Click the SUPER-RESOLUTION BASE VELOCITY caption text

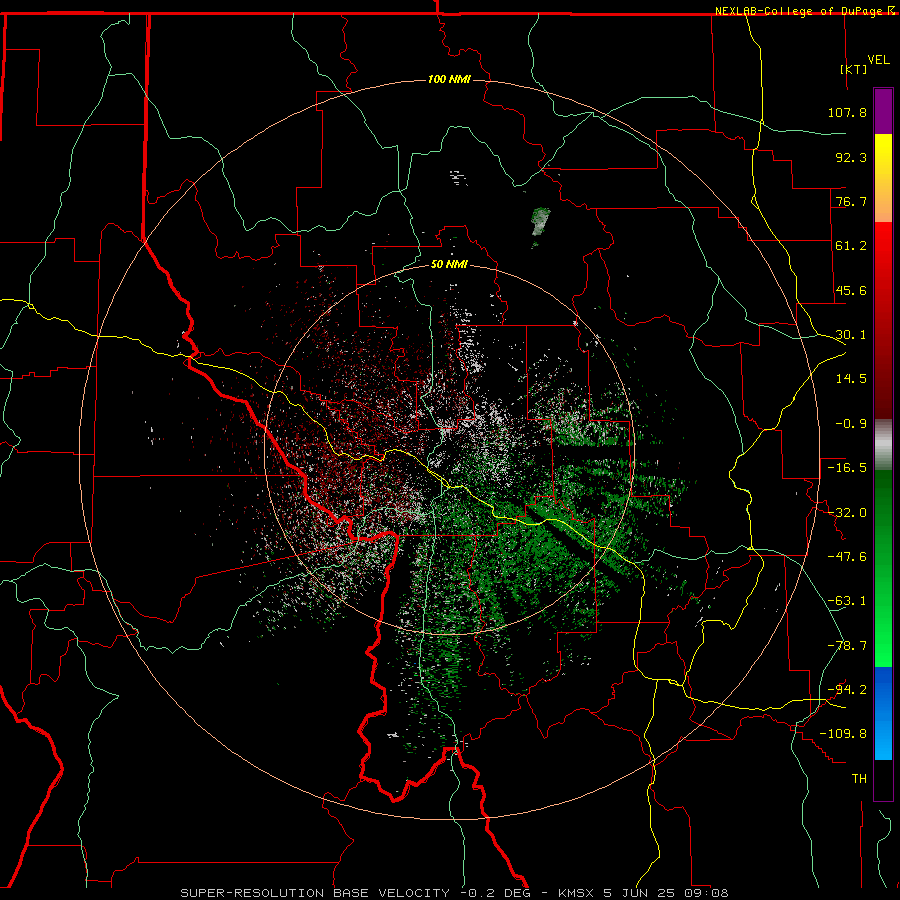pyautogui.click(x=315, y=893)
